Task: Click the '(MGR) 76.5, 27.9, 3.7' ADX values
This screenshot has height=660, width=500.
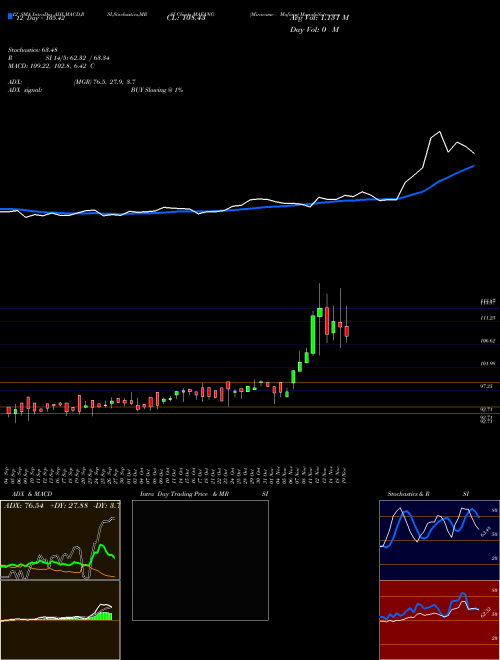Action: (104, 82)
